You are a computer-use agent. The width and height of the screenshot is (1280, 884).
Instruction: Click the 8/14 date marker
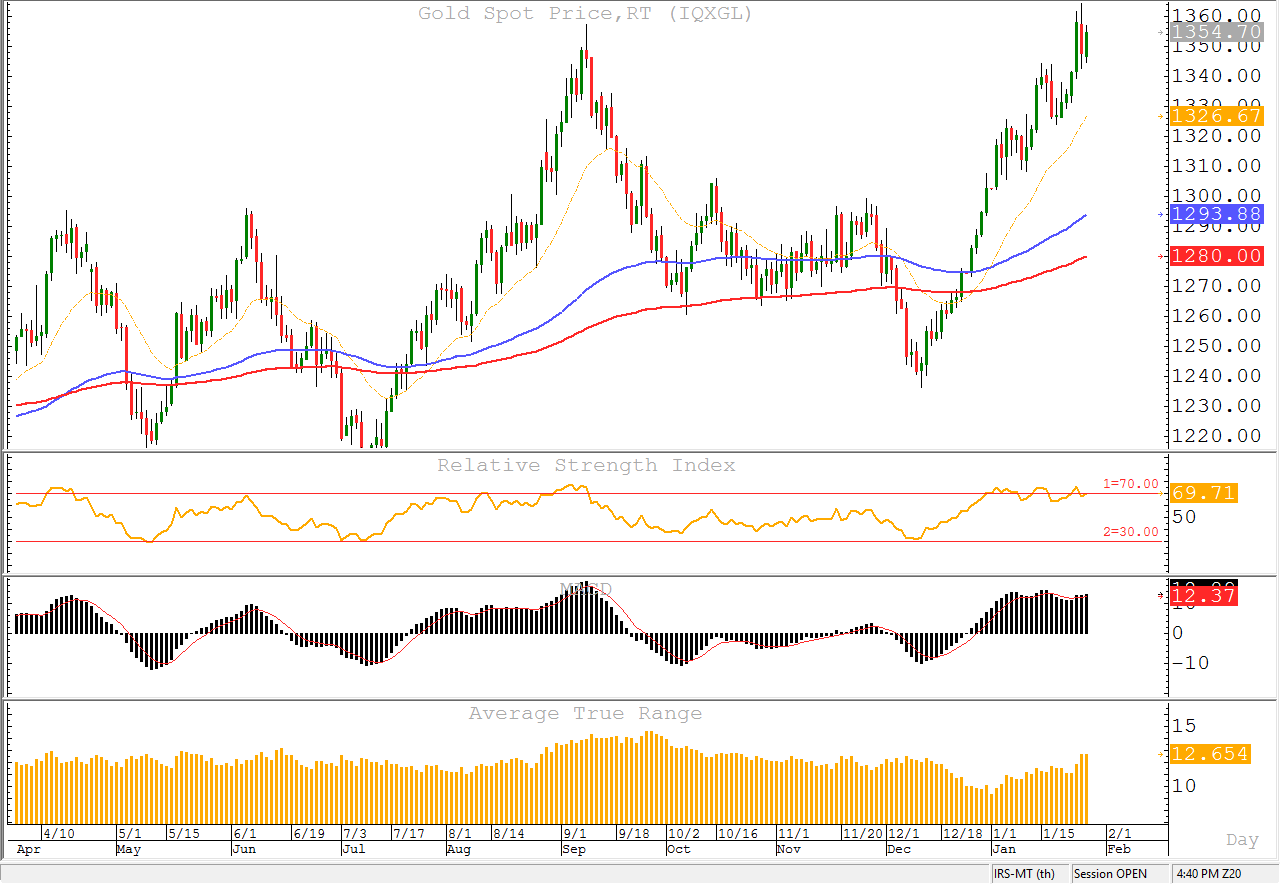pos(508,833)
